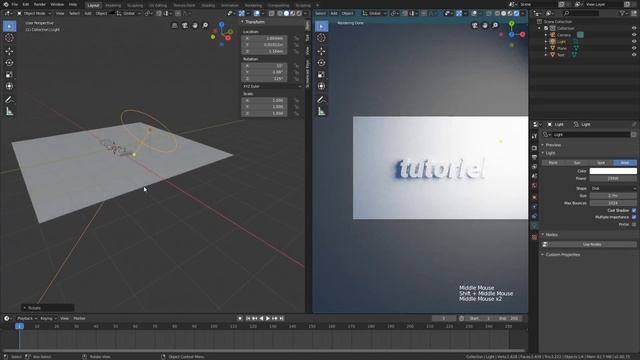Open Scene properties tab icon
The width and height of the screenshot is (640, 360).
tap(534, 176)
